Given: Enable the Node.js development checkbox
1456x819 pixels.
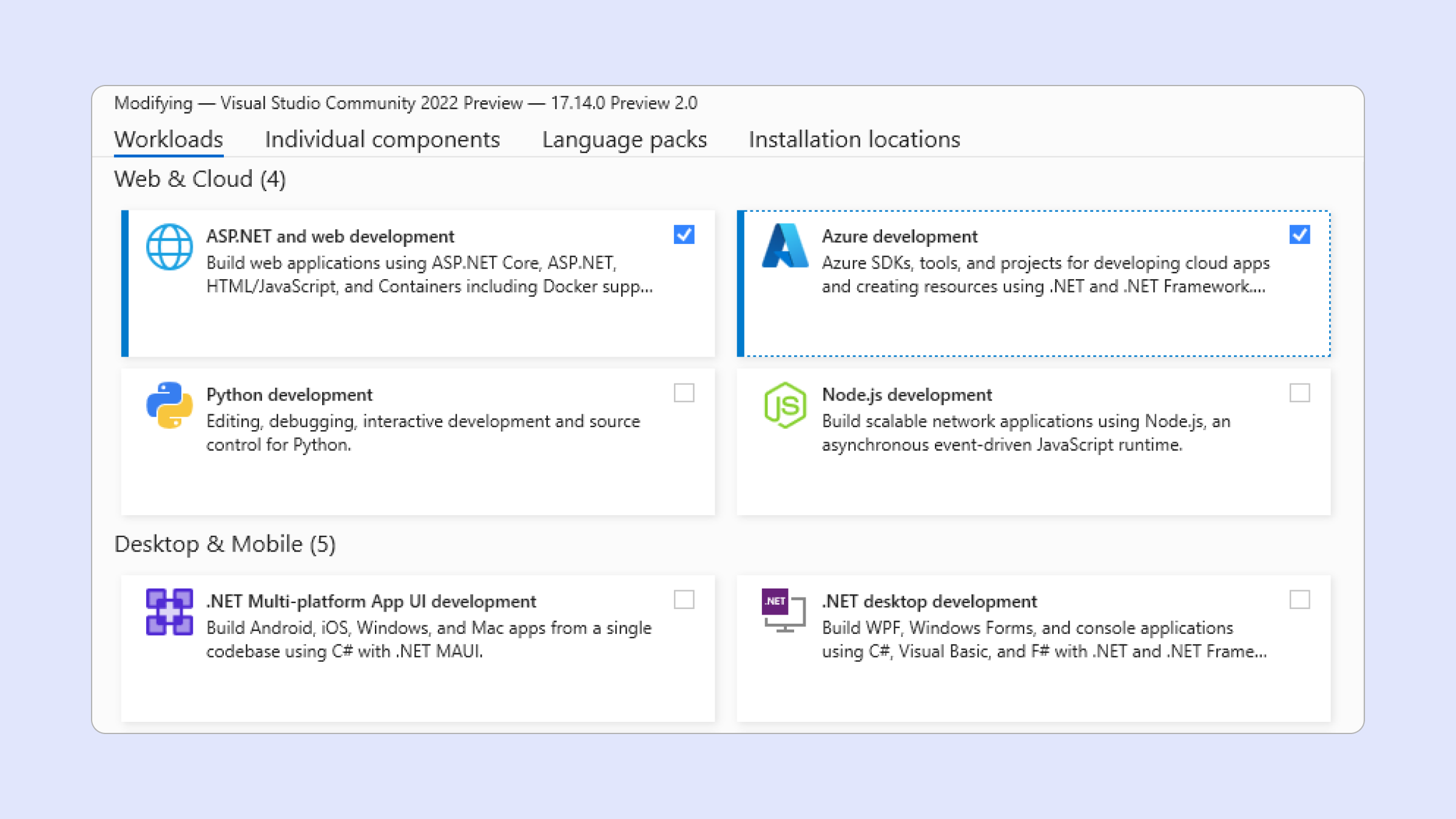Looking at the screenshot, I should pos(1299,393).
